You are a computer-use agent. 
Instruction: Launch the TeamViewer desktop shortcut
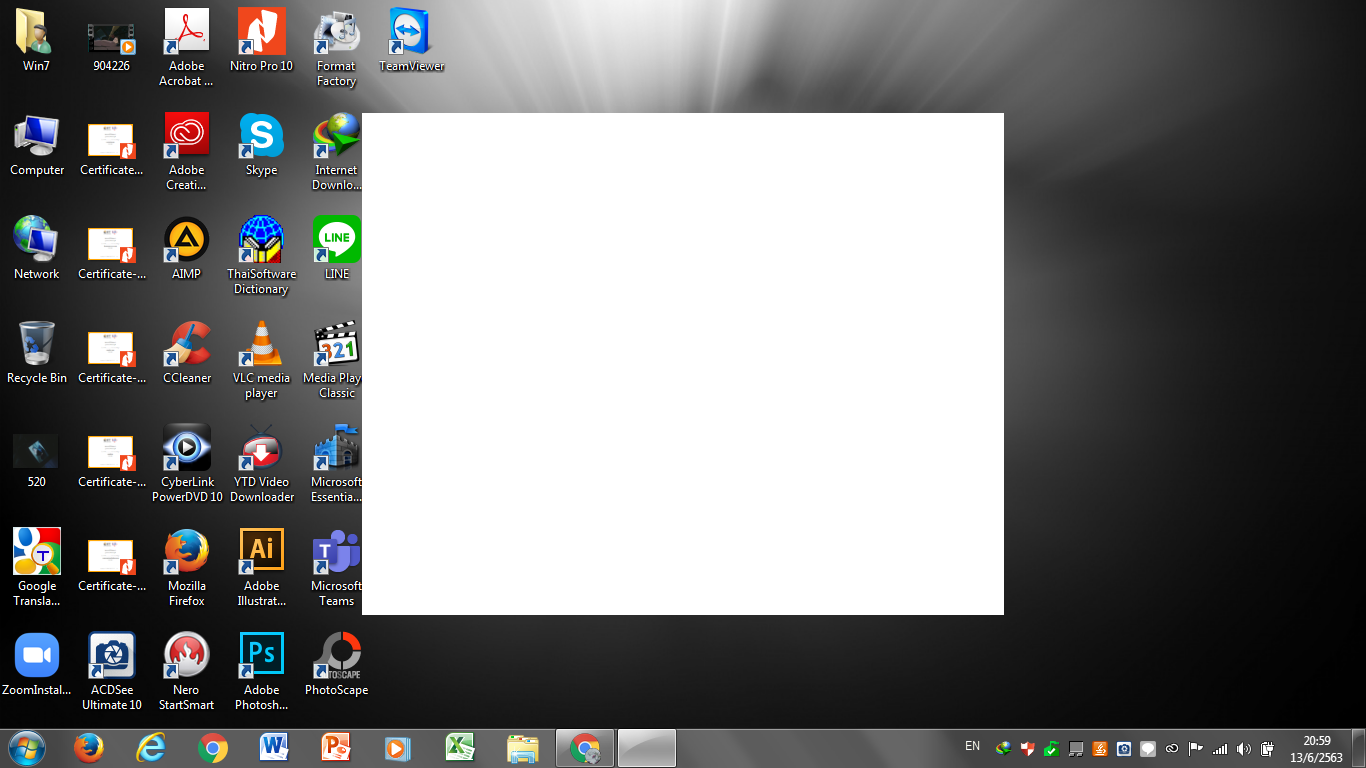[x=411, y=41]
